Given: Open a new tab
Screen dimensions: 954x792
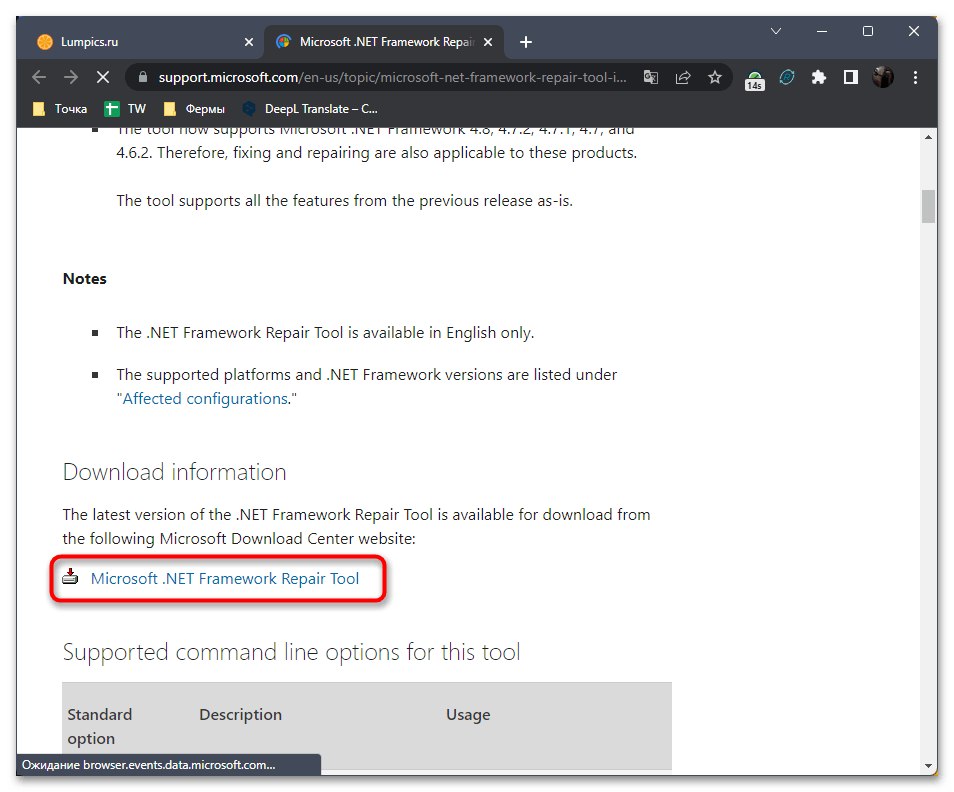Looking at the screenshot, I should (526, 42).
